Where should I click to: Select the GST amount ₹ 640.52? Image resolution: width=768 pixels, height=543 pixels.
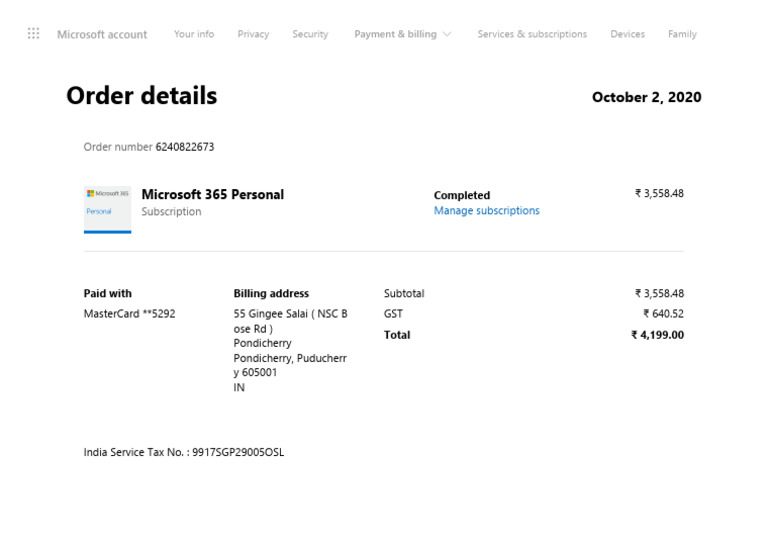[x=663, y=313]
